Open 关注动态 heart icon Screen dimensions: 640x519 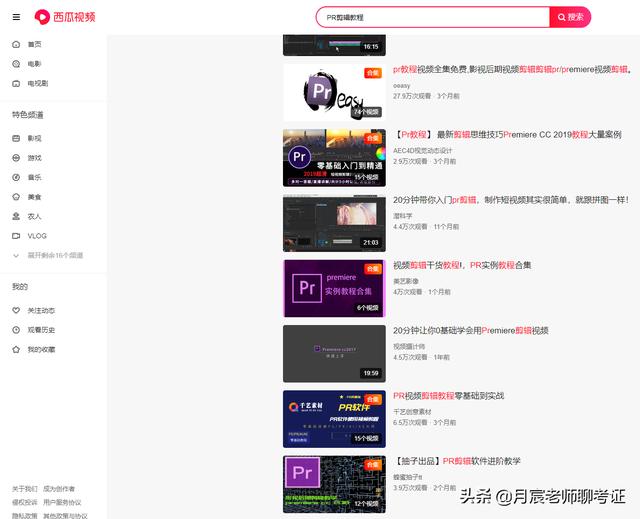pos(16,311)
